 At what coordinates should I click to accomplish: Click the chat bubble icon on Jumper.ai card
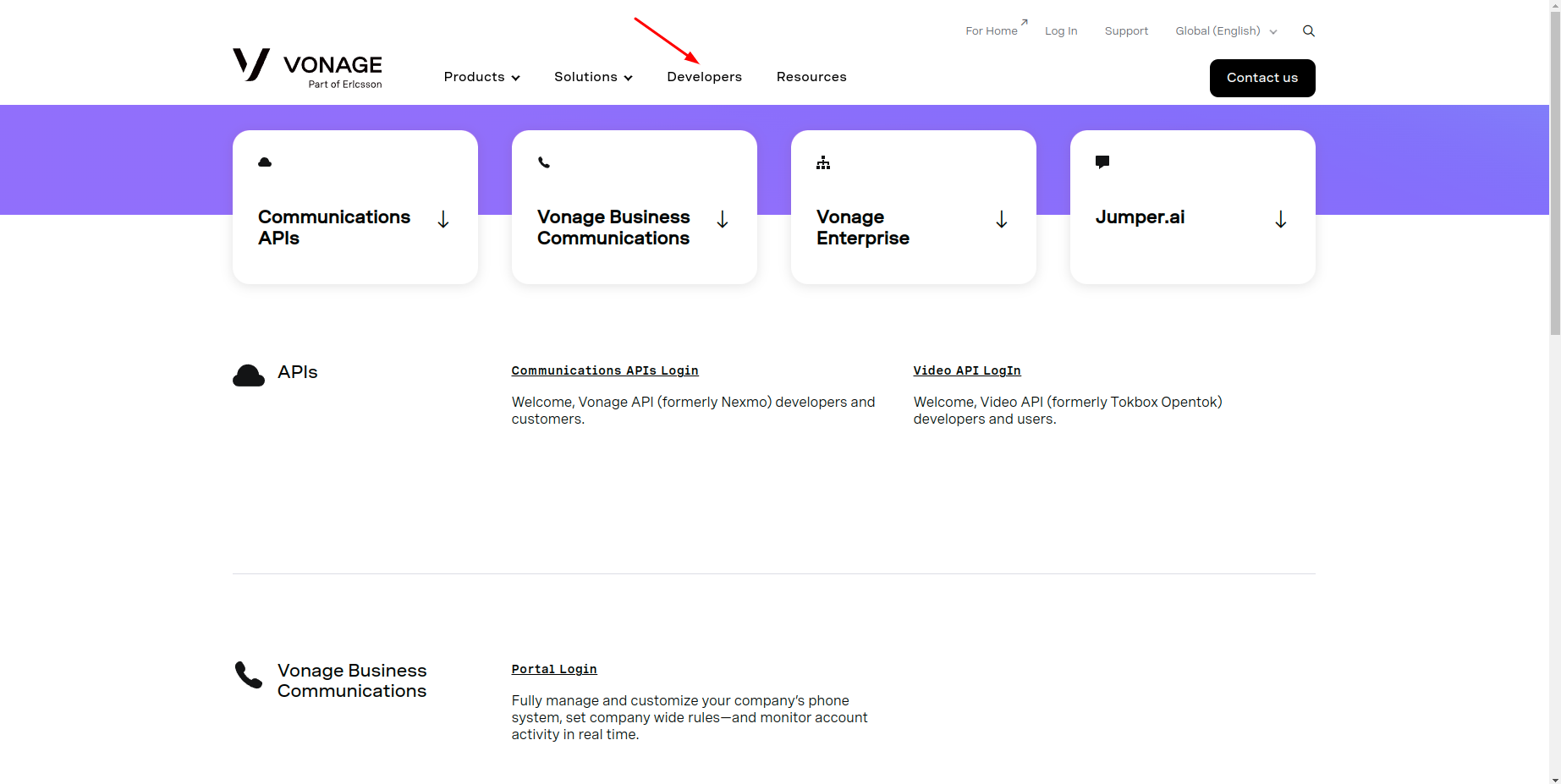point(1102,162)
